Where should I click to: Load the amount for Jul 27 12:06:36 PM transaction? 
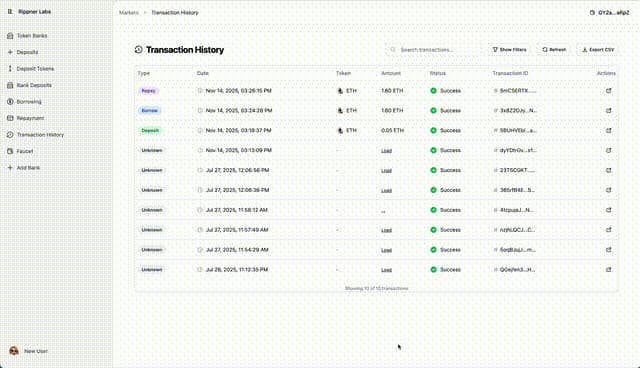386,191
